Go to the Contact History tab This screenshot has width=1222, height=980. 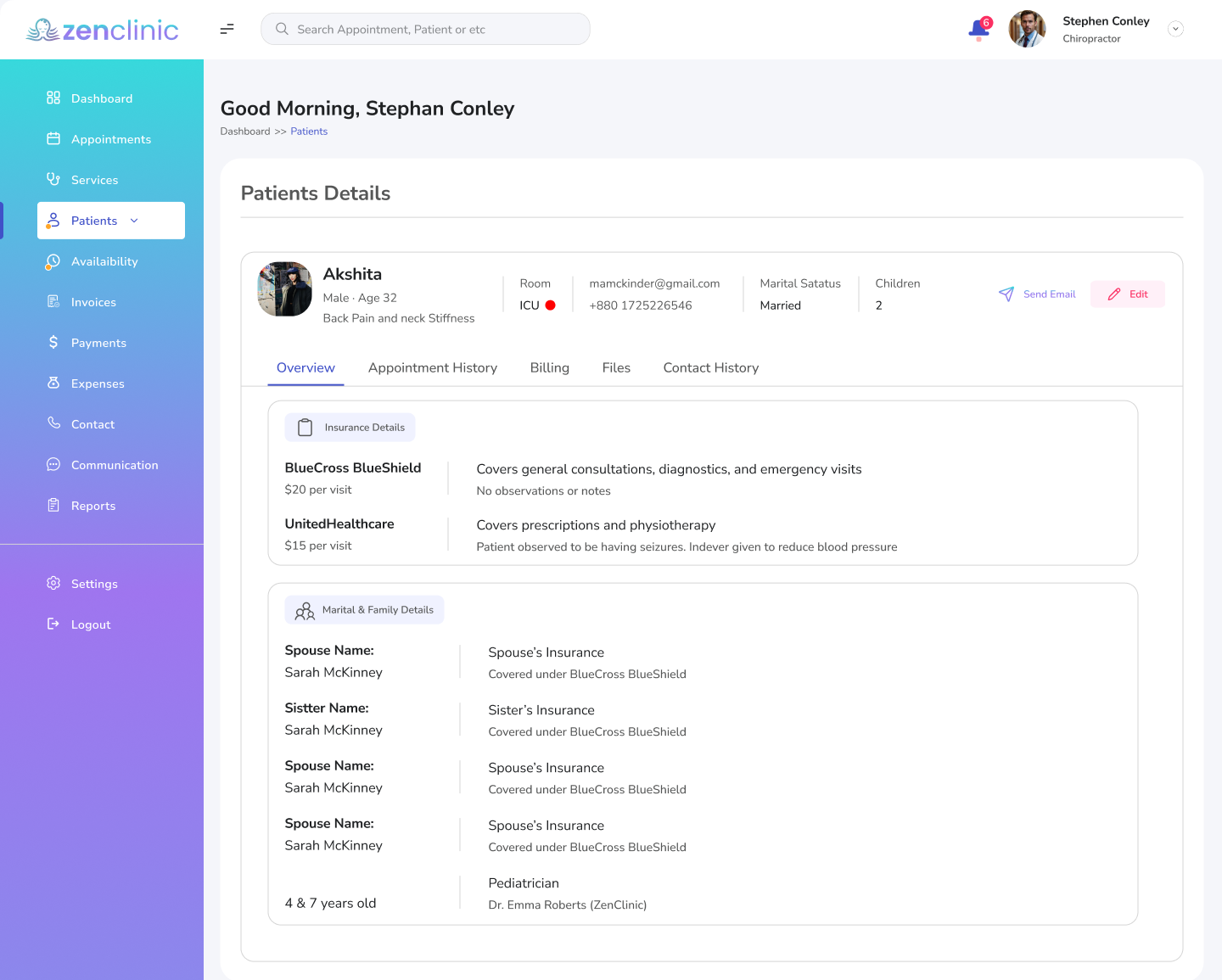click(x=711, y=368)
